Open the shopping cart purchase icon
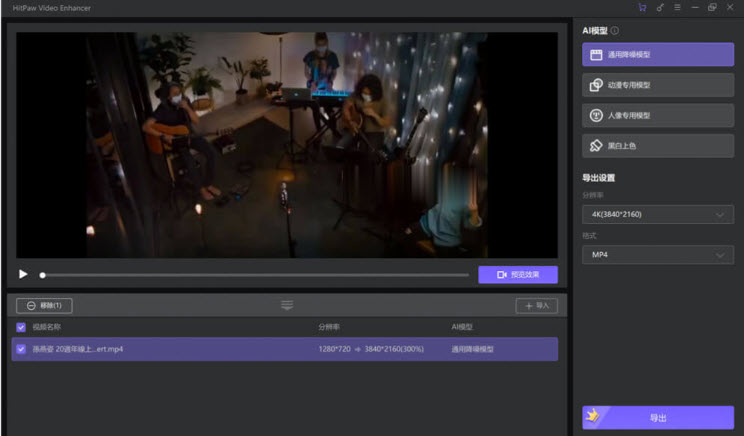The width and height of the screenshot is (744, 436). (x=642, y=7)
